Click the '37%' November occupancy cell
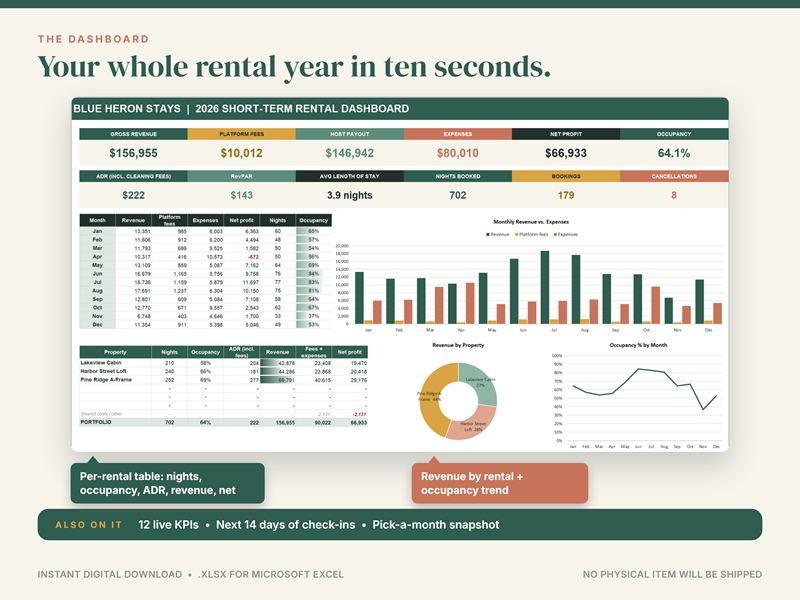The height and width of the screenshot is (600, 800). coord(313,316)
